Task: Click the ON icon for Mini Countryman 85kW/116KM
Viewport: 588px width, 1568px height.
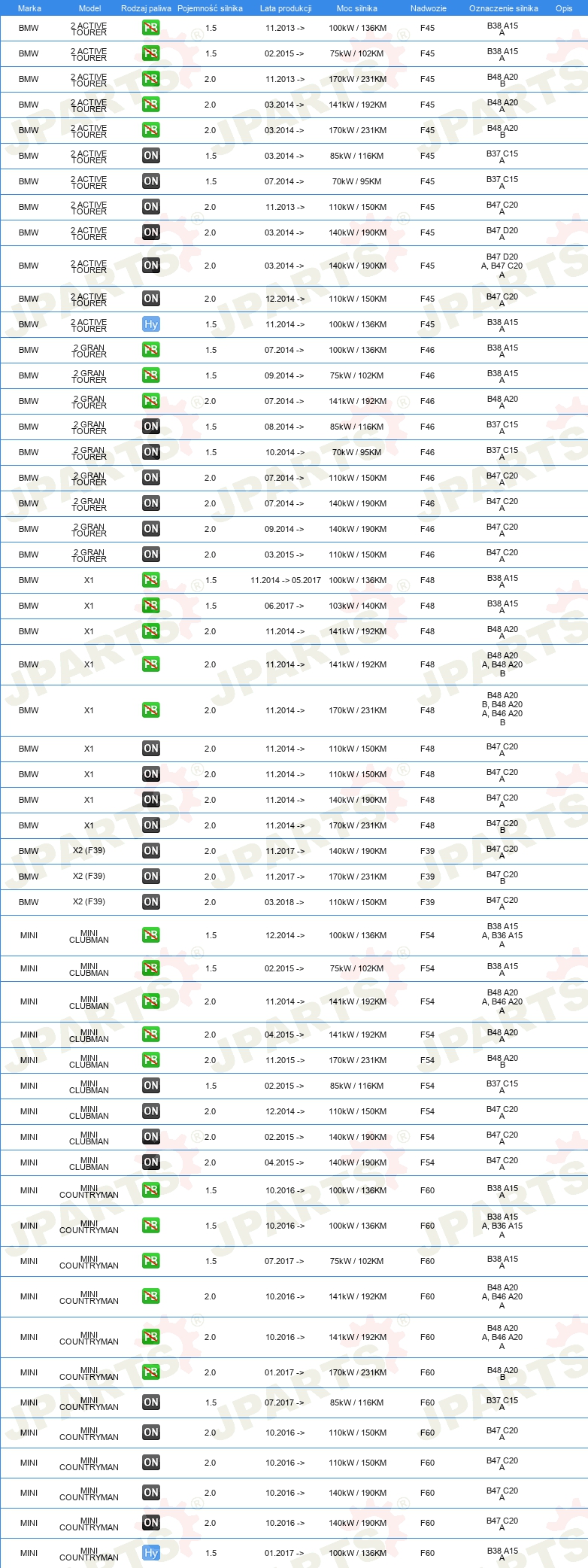Action: 151,1402
